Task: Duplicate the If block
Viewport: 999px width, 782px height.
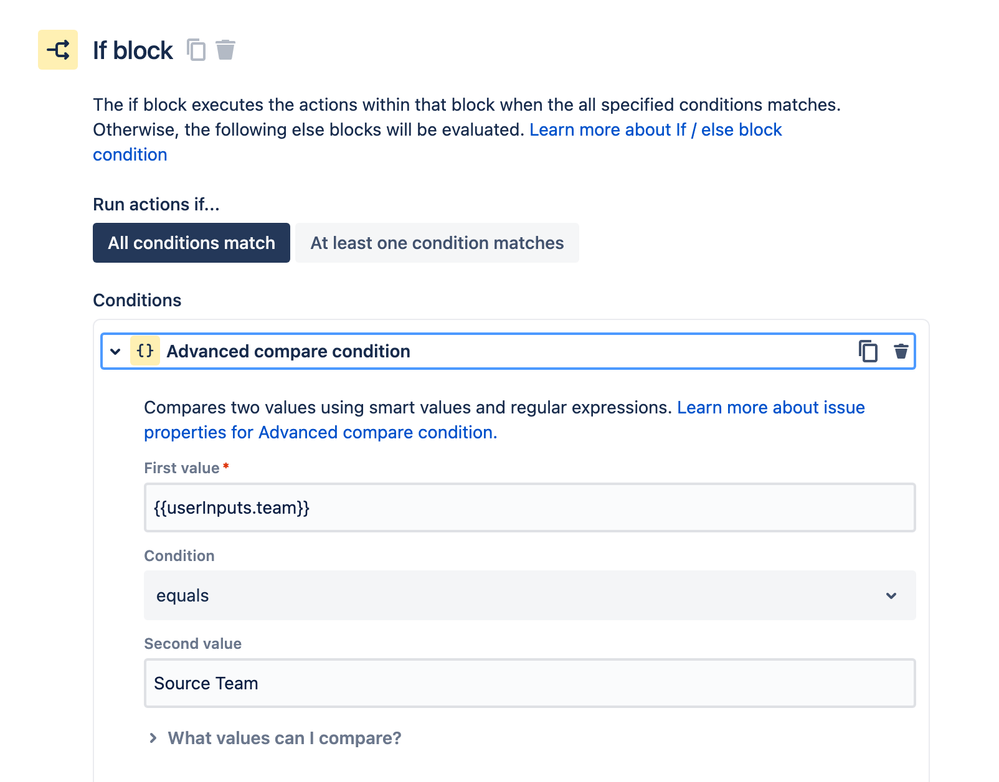Action: coord(197,50)
